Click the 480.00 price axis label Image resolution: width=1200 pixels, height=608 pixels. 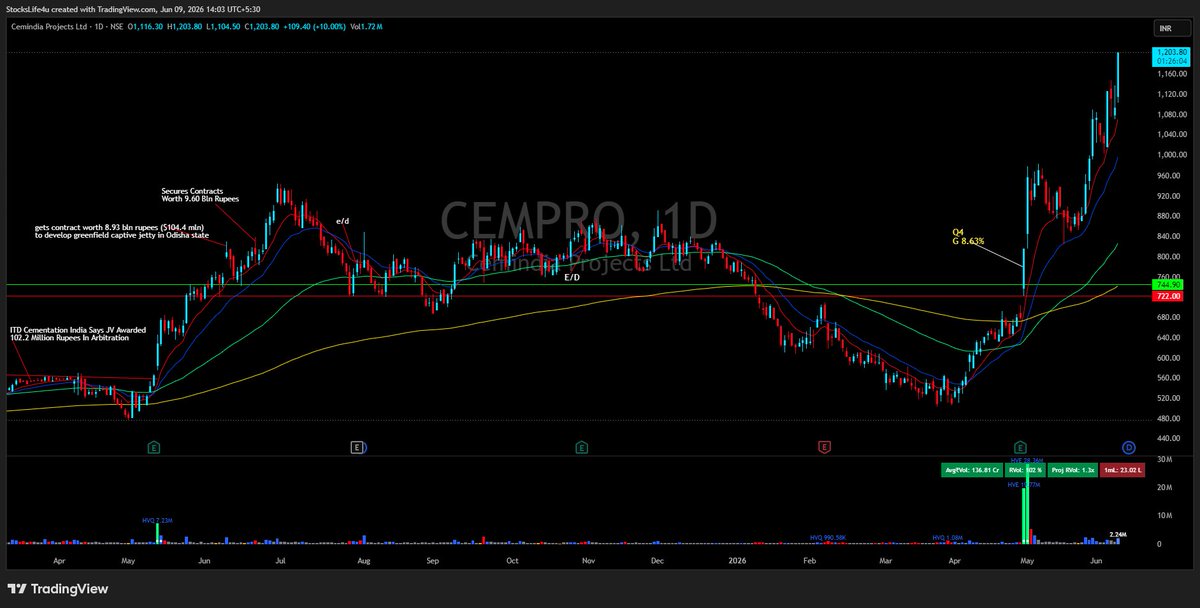[x=1167, y=419]
